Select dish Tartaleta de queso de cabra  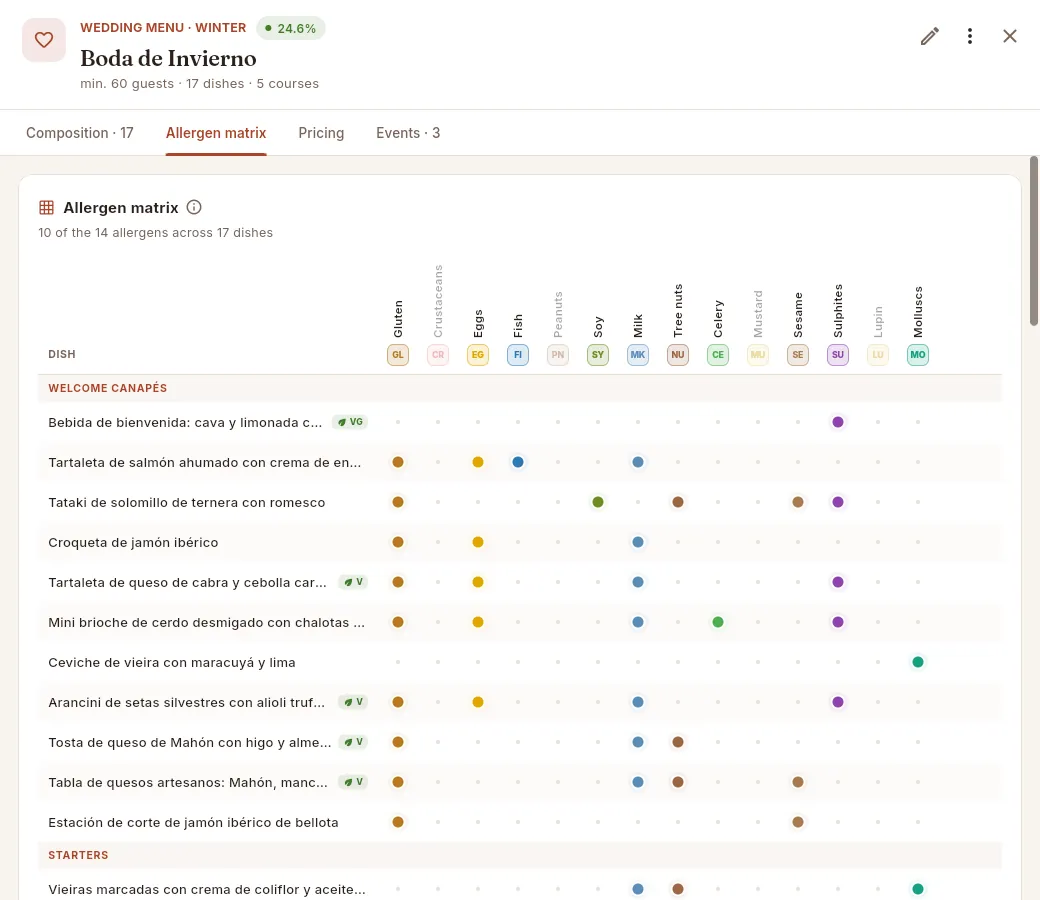[x=188, y=582]
